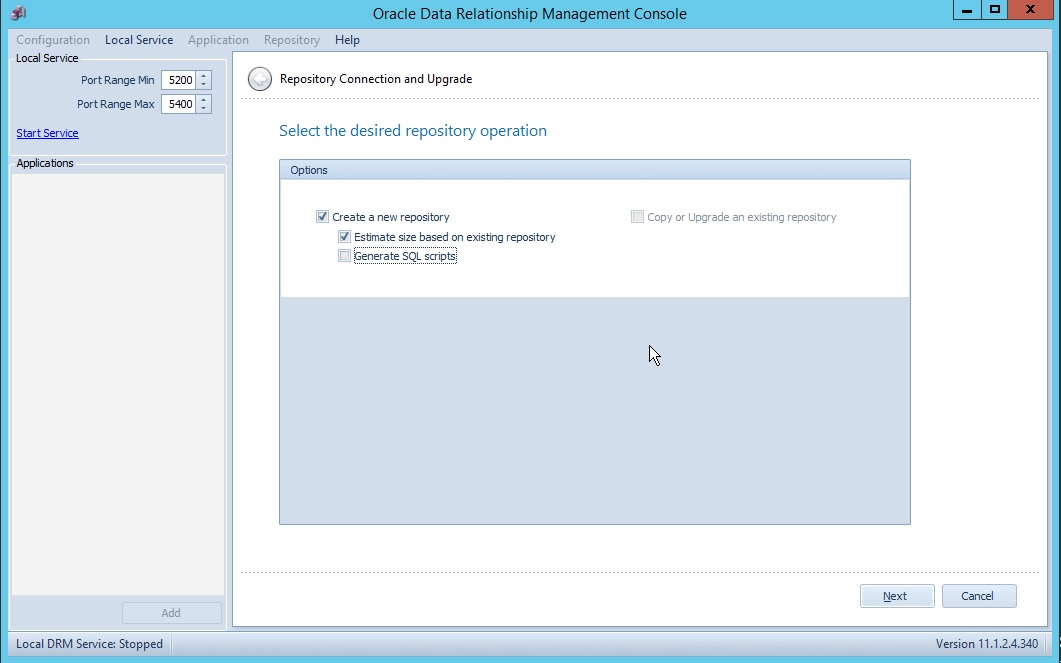Click the Add button below Applications panel

(170, 612)
